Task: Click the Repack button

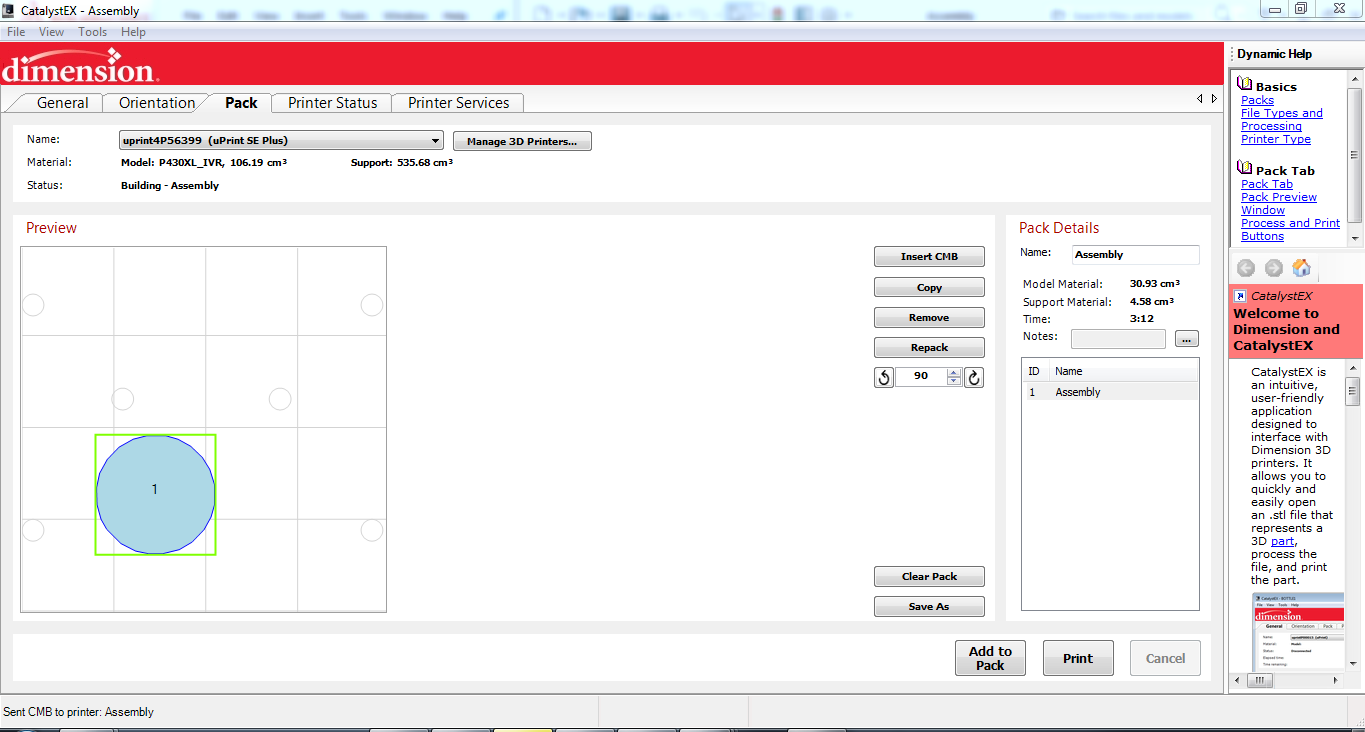Action: (929, 347)
